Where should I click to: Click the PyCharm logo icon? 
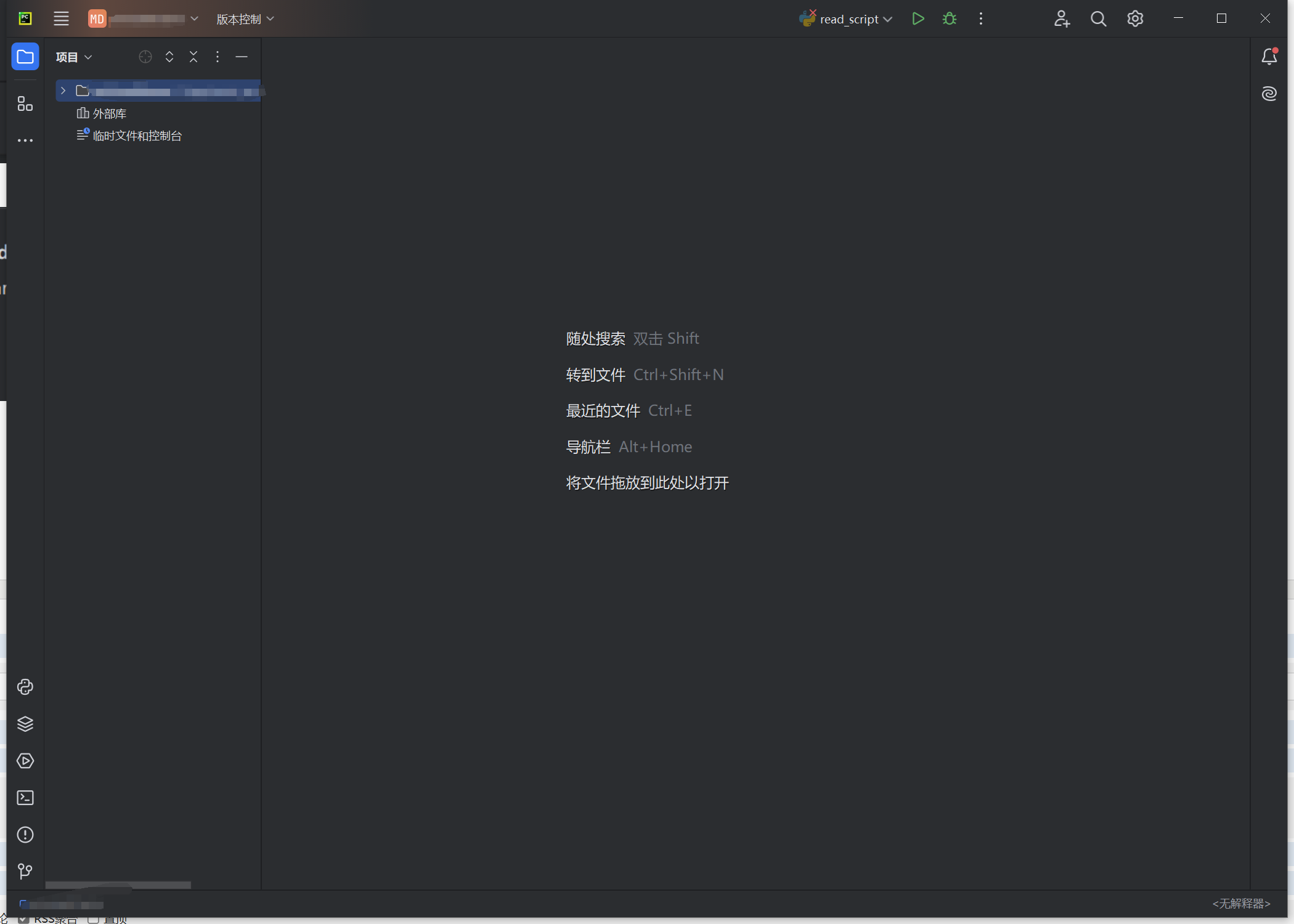[x=25, y=18]
